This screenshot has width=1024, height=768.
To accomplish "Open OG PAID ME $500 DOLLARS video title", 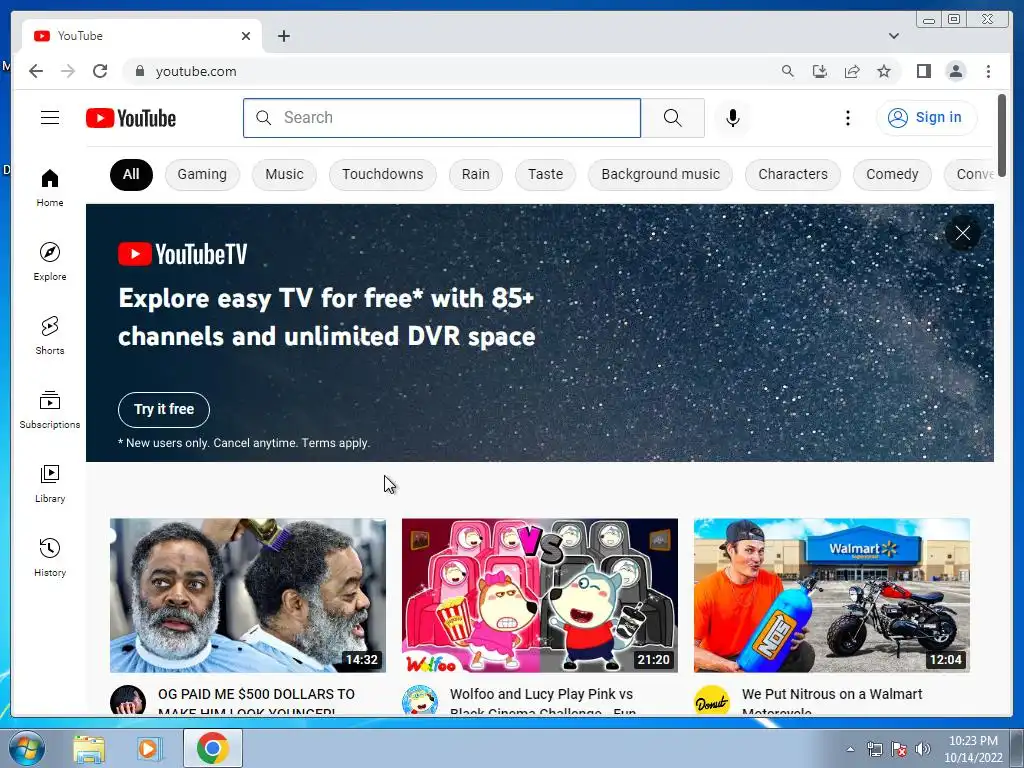I will (256, 701).
